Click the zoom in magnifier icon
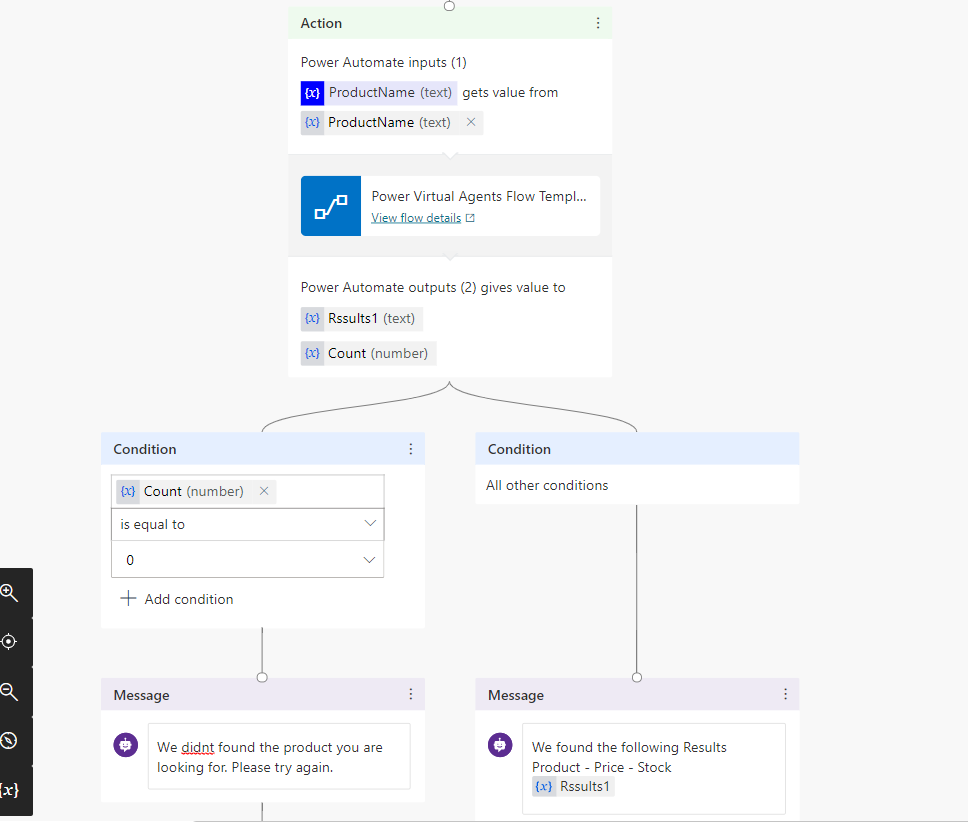The height and width of the screenshot is (822, 968). [x=10, y=593]
